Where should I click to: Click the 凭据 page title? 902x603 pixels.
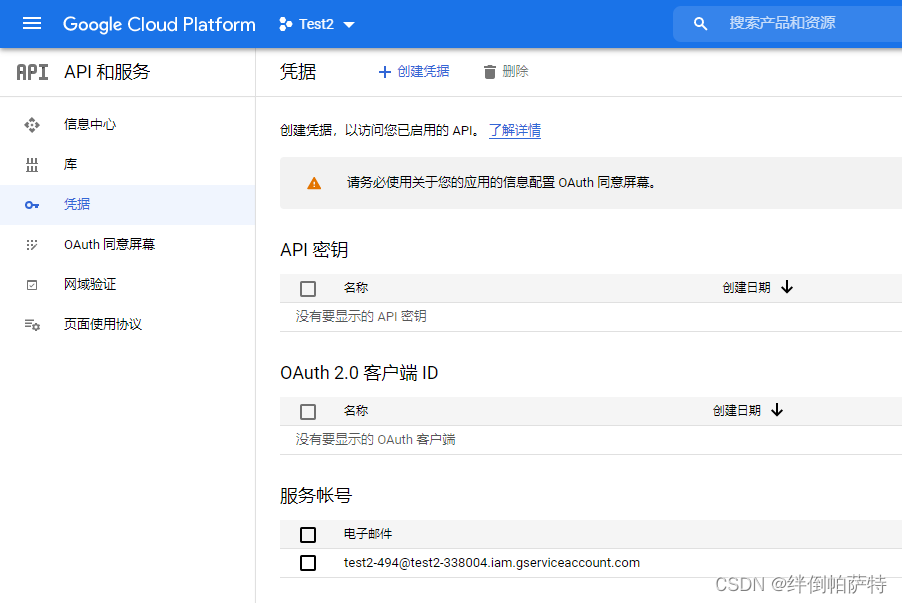click(x=298, y=72)
